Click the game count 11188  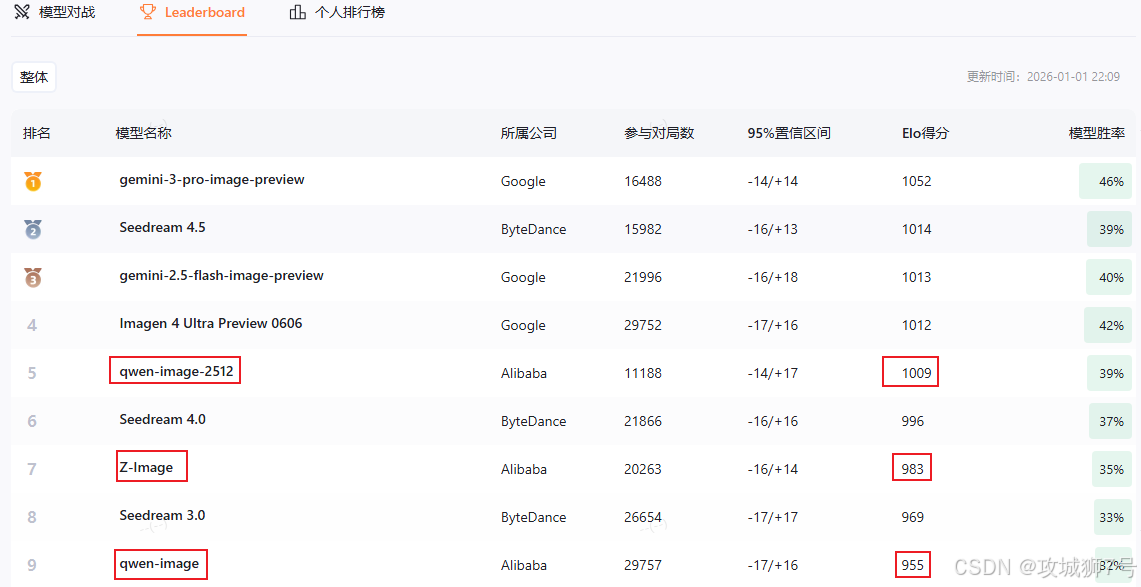coord(643,373)
